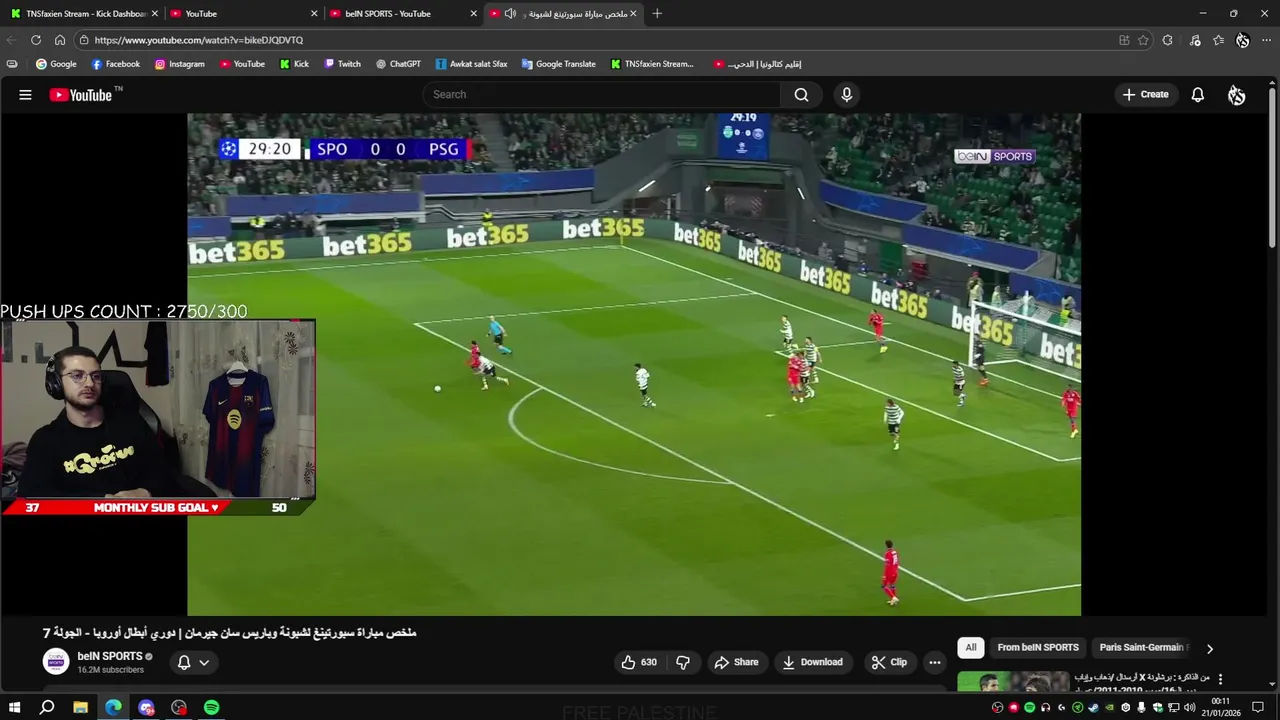Open Windows notification center

pos(1258,707)
